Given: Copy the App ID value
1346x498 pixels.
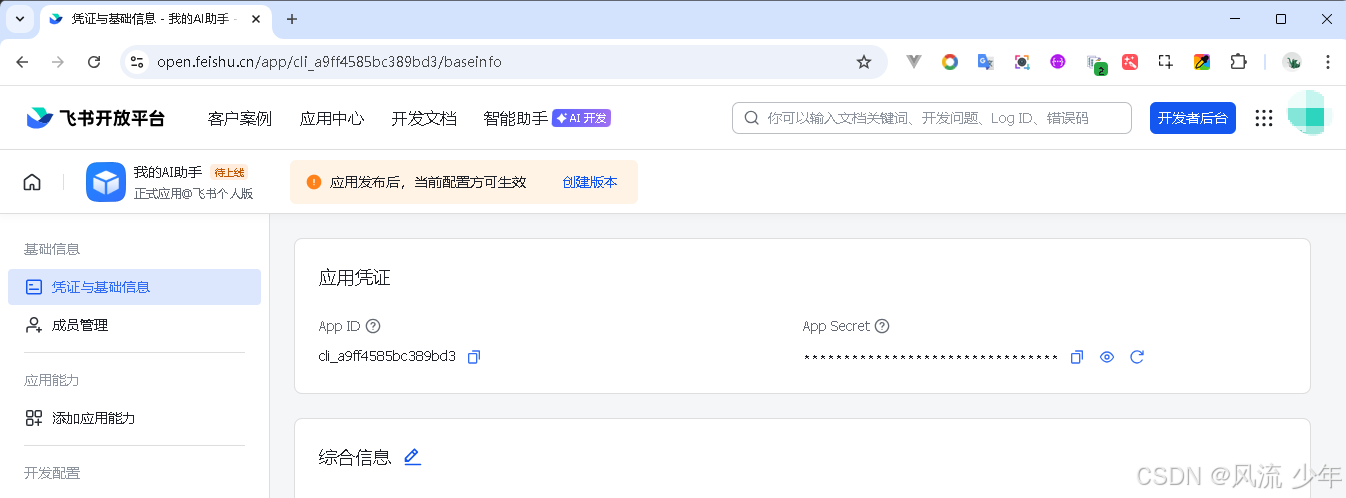Looking at the screenshot, I should coord(474,357).
